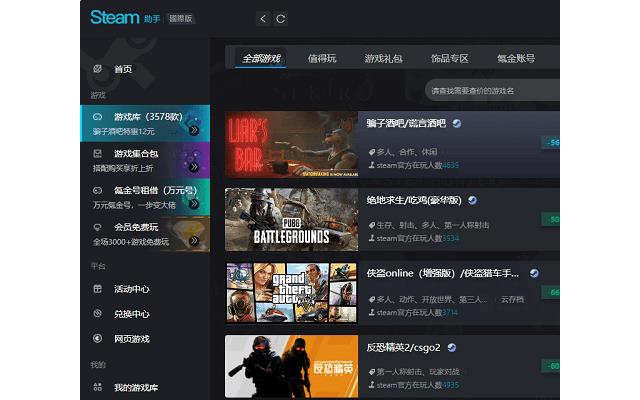
Task: Click Steam badge next to 反恐精英2/csgo2
Action: pos(451,347)
